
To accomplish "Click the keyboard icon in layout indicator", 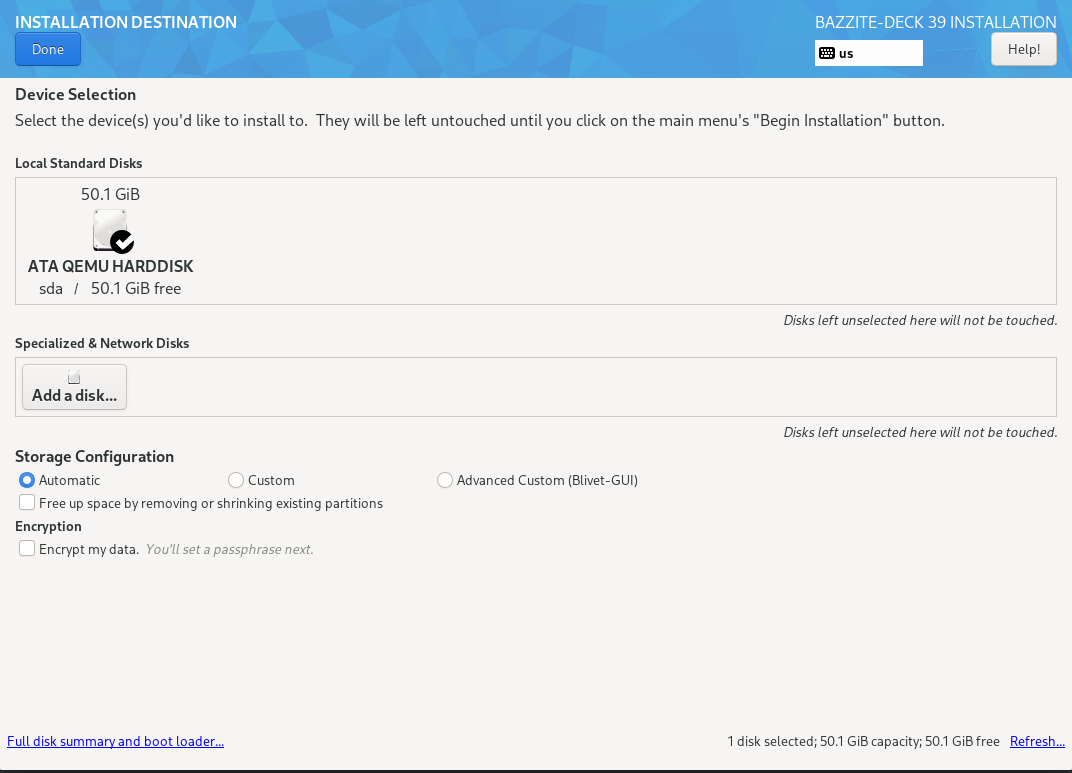I will coord(827,53).
